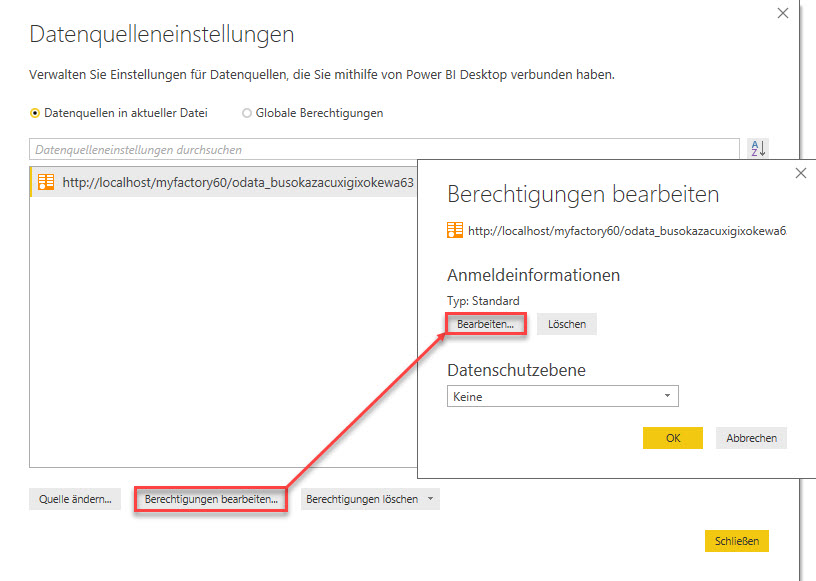Open Quelle ändern

point(75,498)
